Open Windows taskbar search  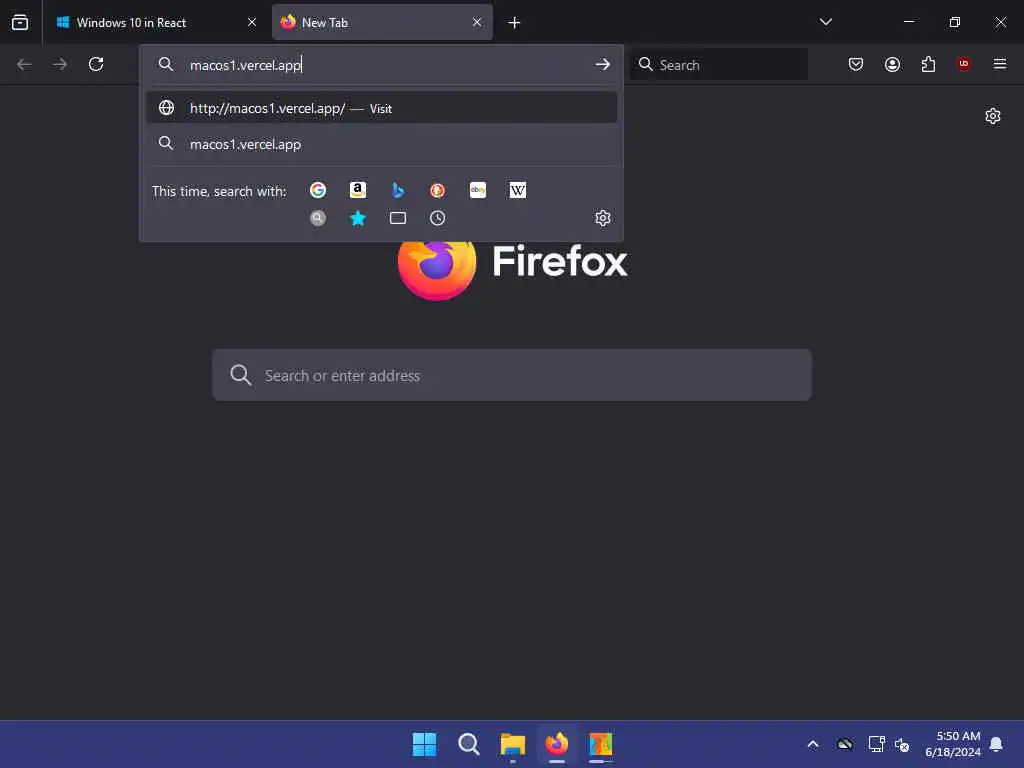(469, 744)
